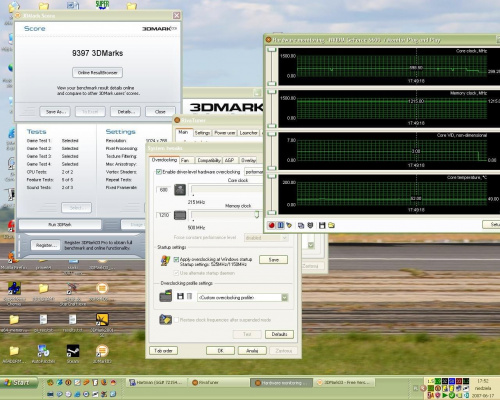500x400 pixels.
Task: Click the floppy save profile icon
Action: (180, 296)
